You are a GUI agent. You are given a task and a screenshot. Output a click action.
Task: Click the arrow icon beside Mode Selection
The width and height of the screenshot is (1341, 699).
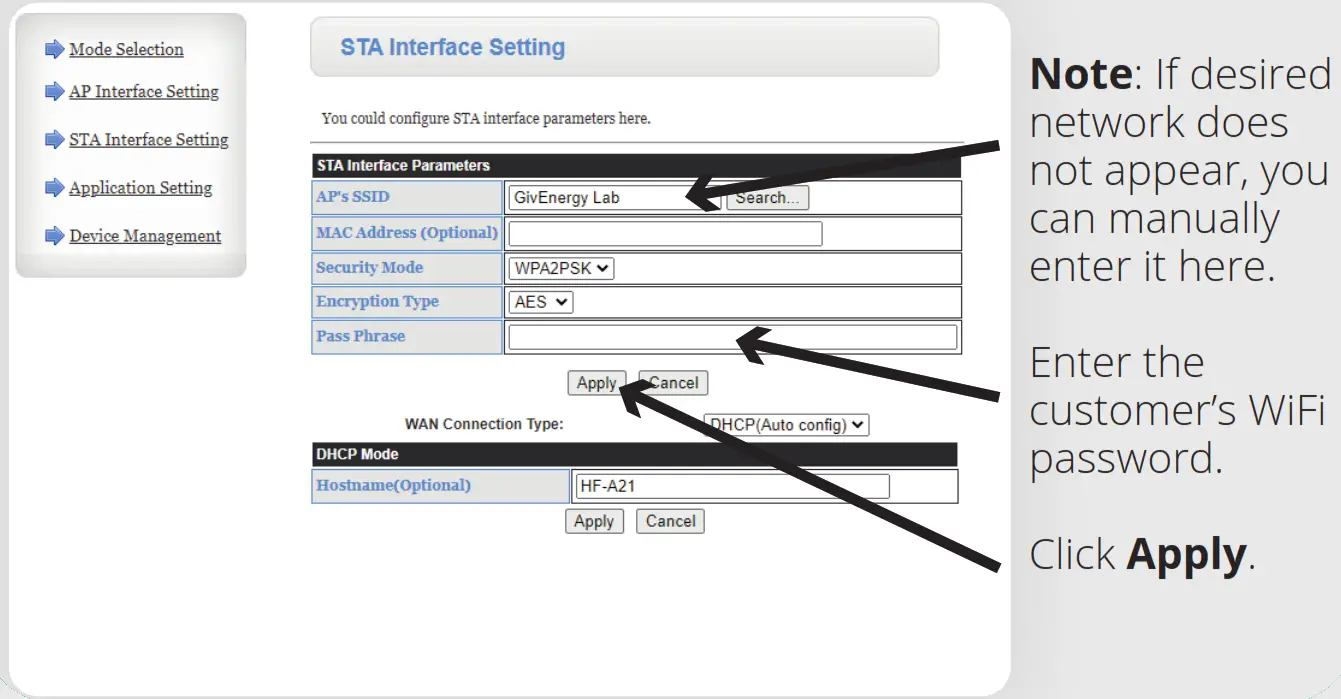coord(55,49)
